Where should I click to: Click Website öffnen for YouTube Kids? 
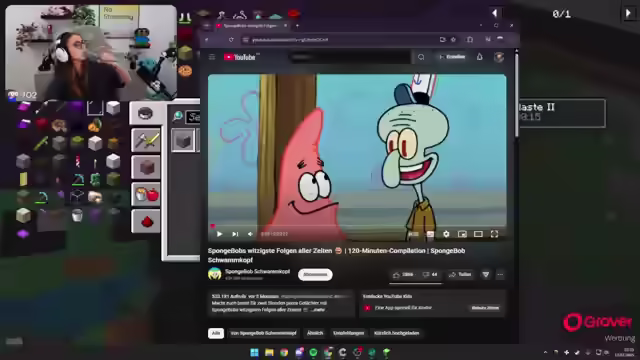pos(485,308)
